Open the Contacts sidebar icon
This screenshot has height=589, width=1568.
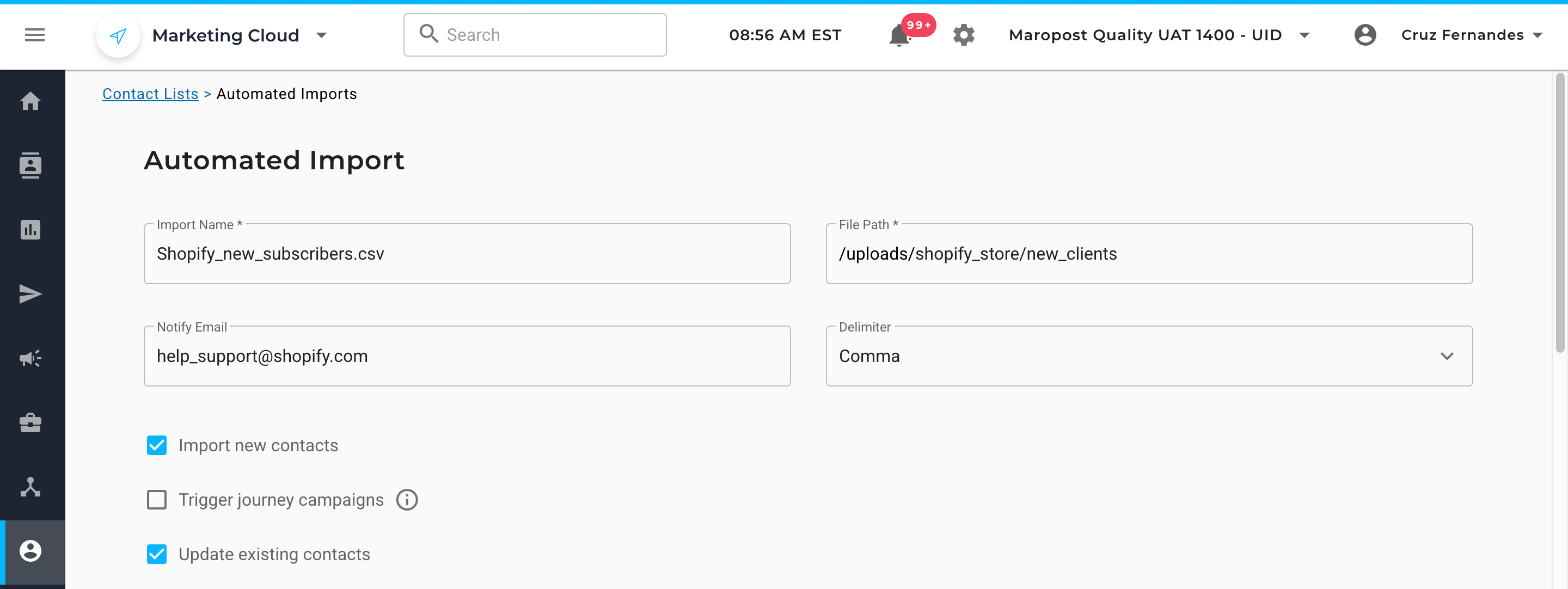[x=30, y=165]
